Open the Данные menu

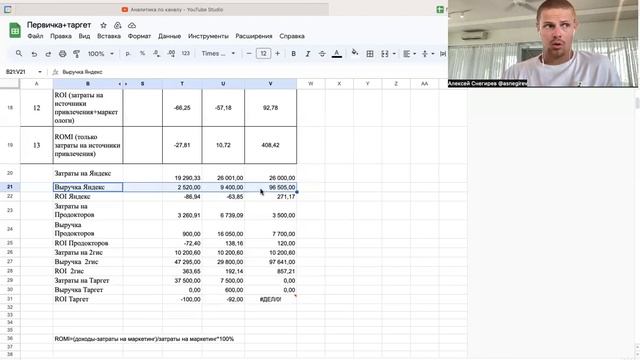[169, 36]
